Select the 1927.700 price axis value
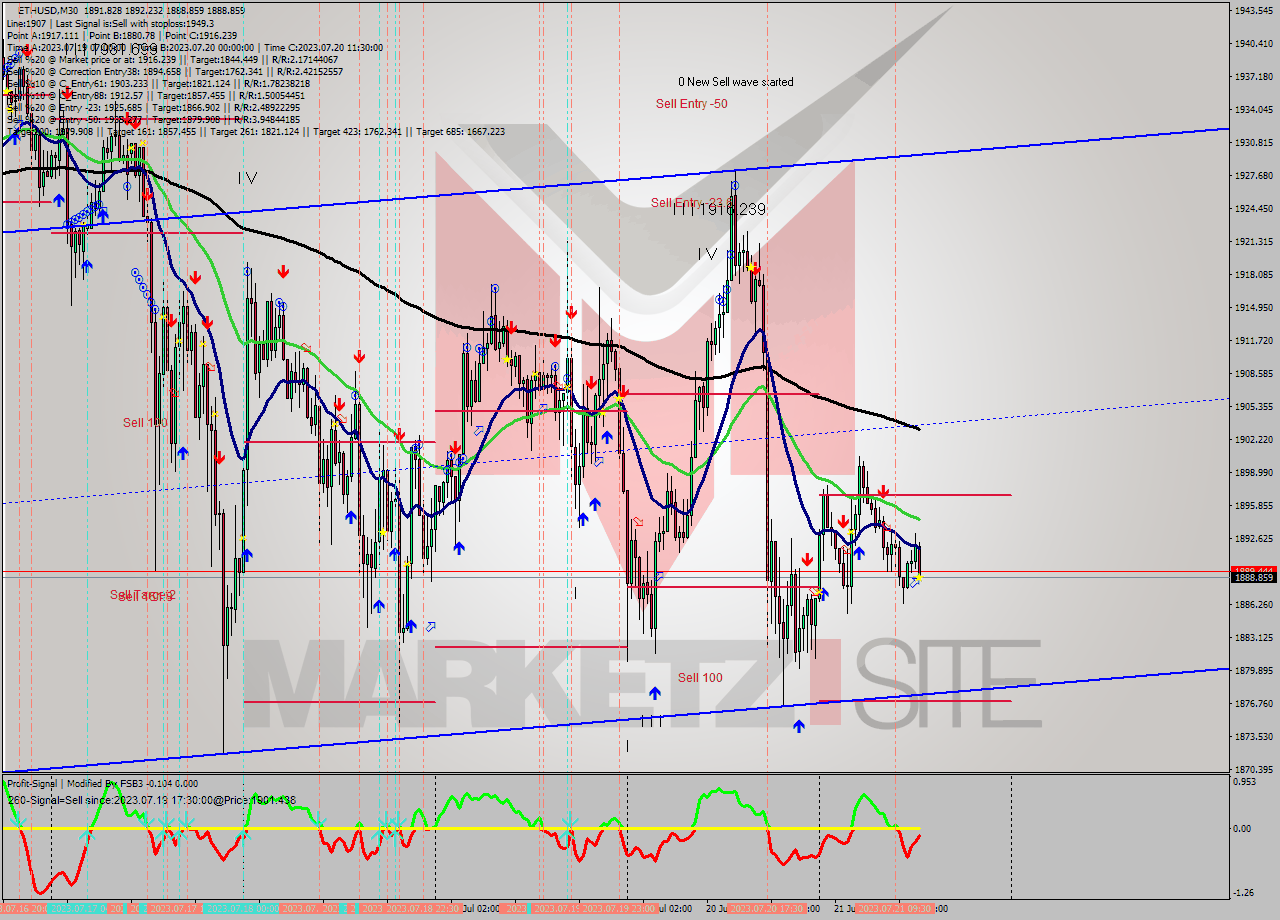Viewport: 1280px width, 920px height. [1253, 175]
